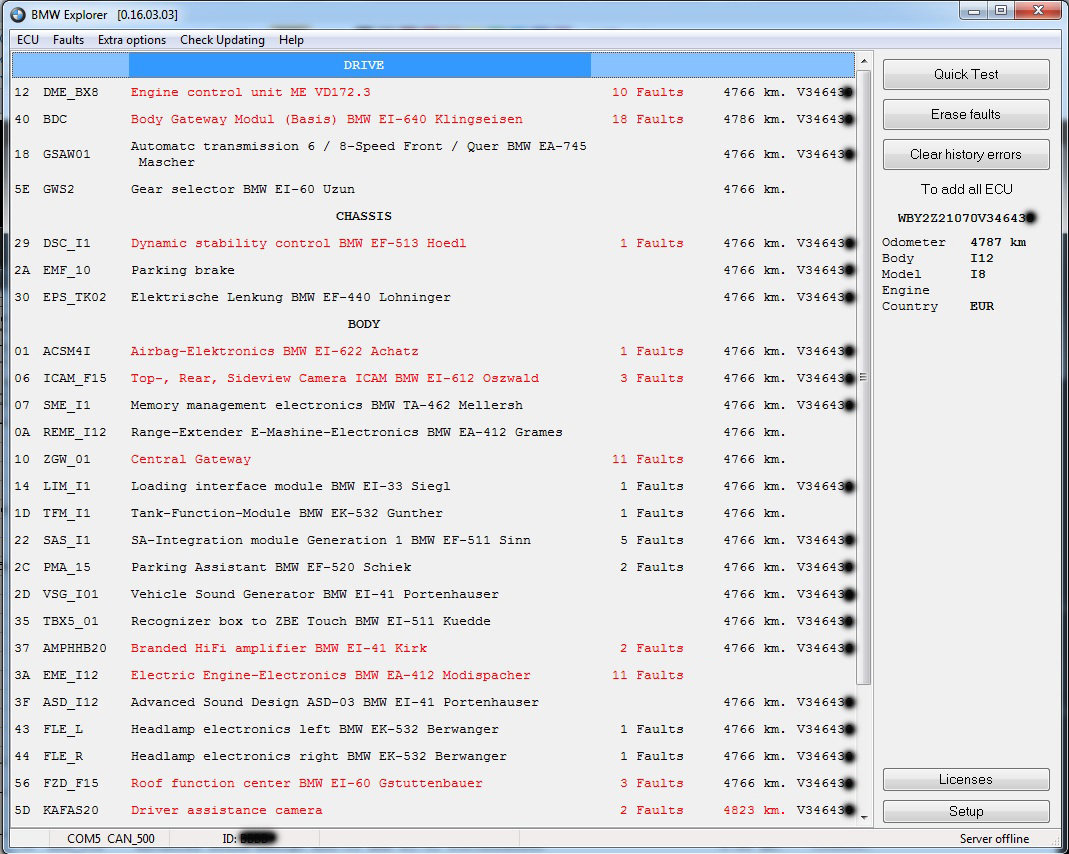
Task: Select the DME_BX8 Engine control unit row
Action: (x=250, y=92)
